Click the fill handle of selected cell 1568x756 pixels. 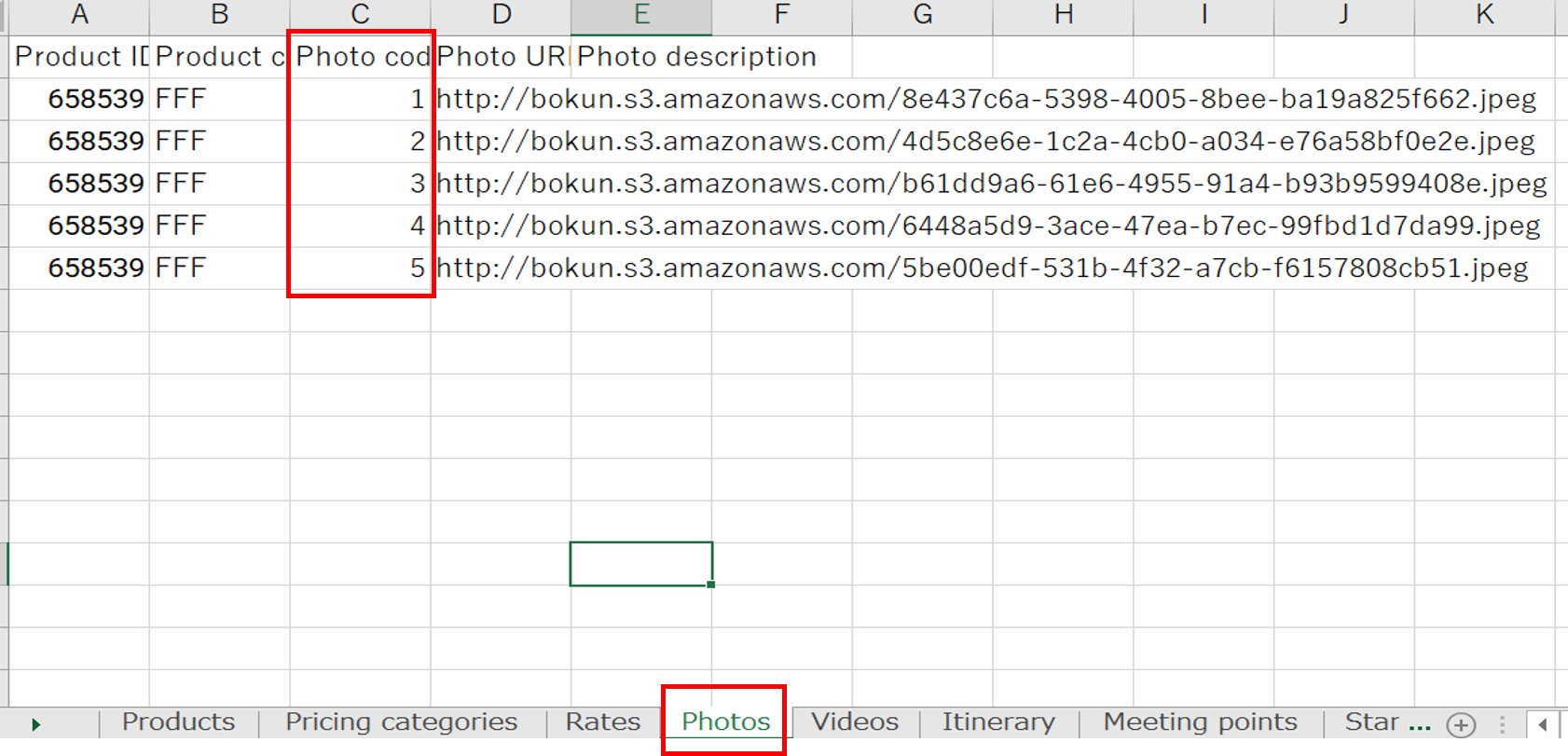pos(711,584)
